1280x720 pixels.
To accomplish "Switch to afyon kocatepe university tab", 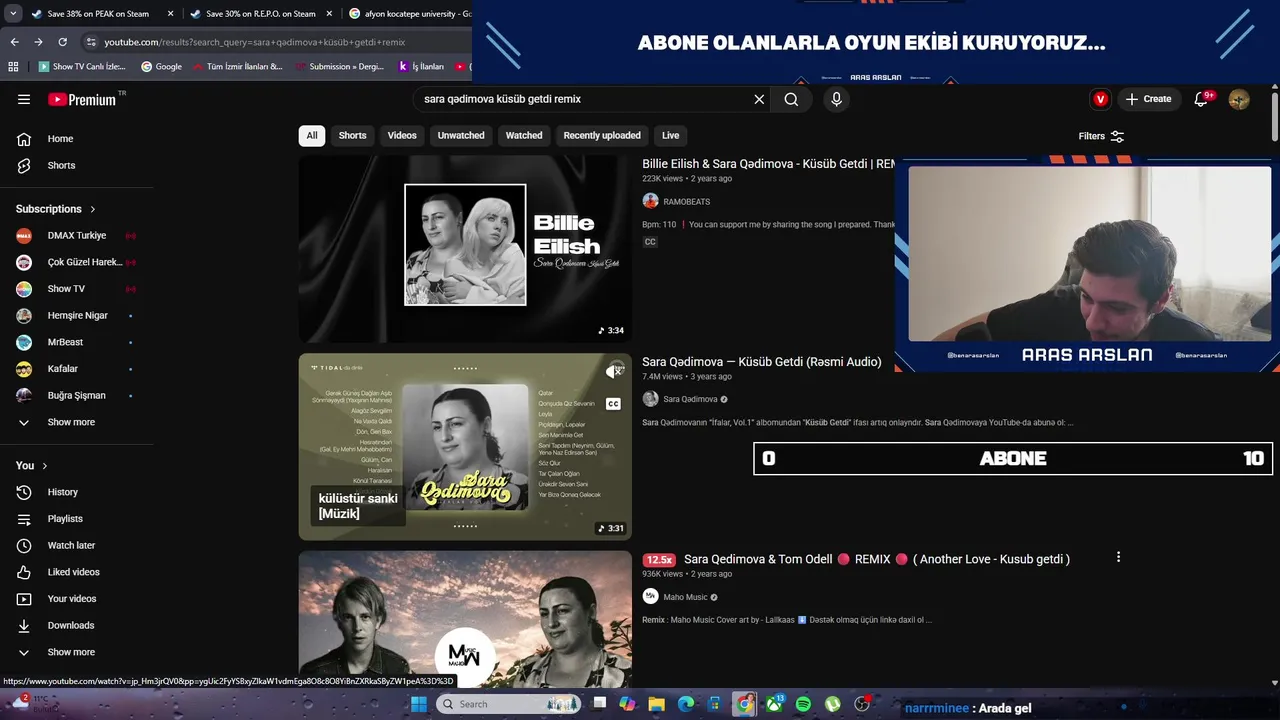I will click(408, 14).
